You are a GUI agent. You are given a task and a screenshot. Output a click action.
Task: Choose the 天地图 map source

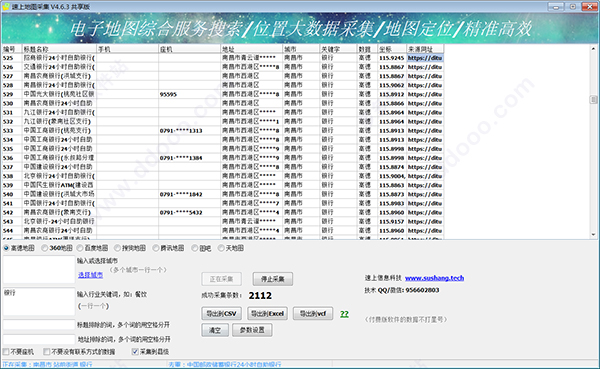231,248
